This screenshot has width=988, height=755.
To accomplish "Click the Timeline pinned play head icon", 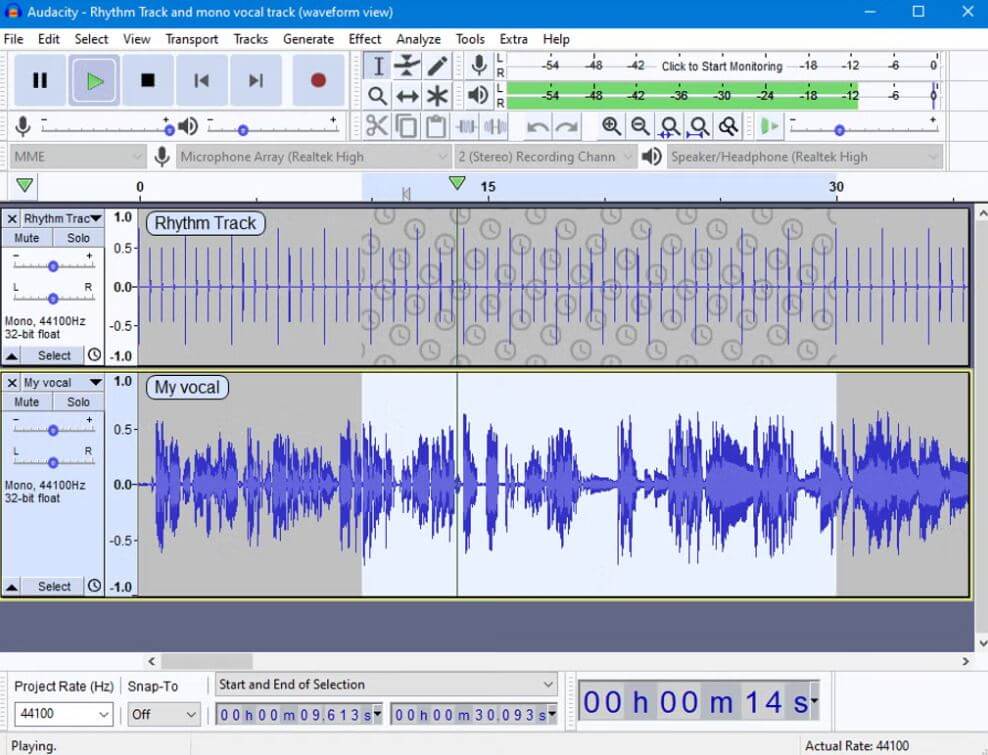I will (x=25, y=185).
